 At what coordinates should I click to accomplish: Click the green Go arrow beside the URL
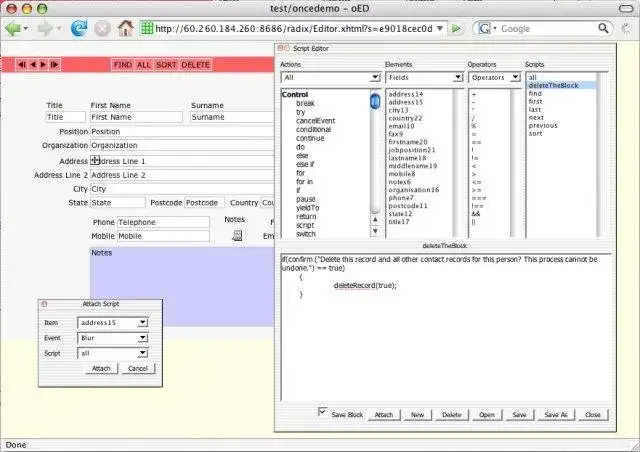click(456, 29)
